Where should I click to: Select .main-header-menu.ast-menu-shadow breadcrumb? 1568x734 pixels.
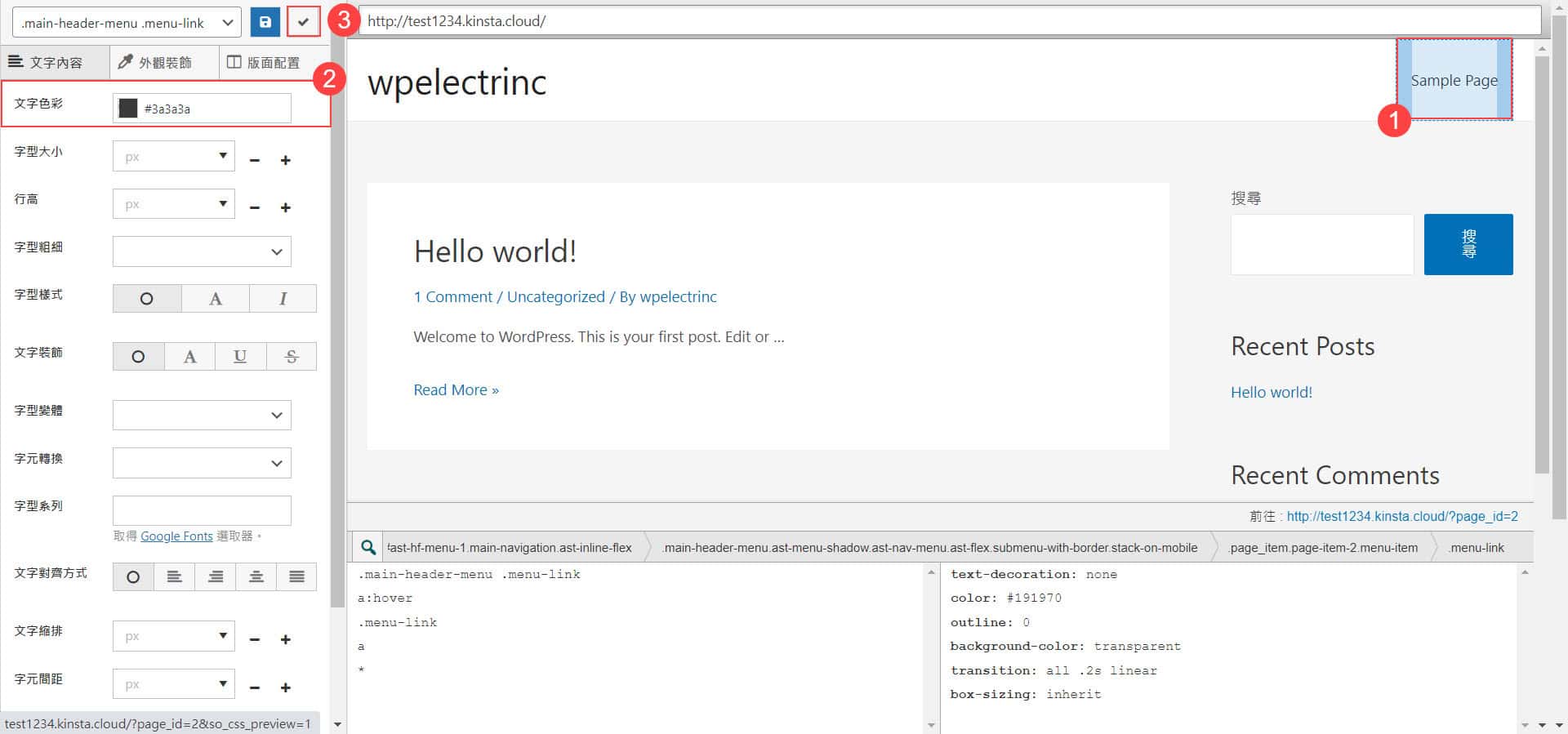coord(929,548)
